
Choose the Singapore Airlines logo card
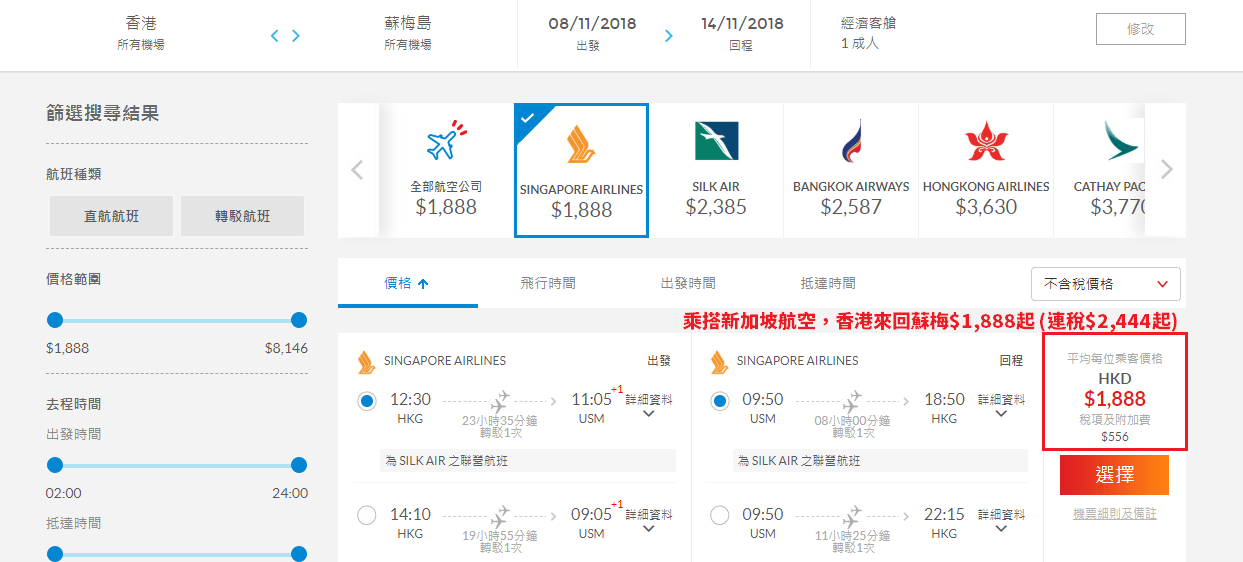[581, 171]
